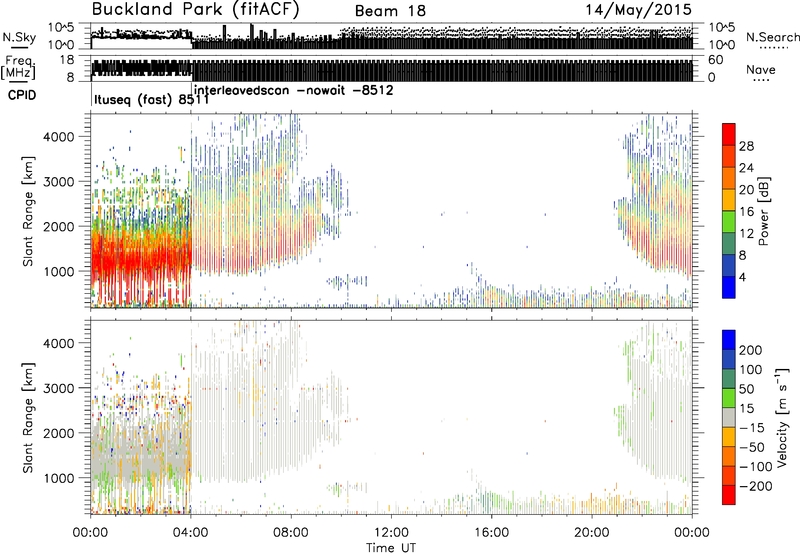Click the 'Velocity [m s-1]' colorbar label
Viewport: 800px width, 554px height.
pos(781,417)
